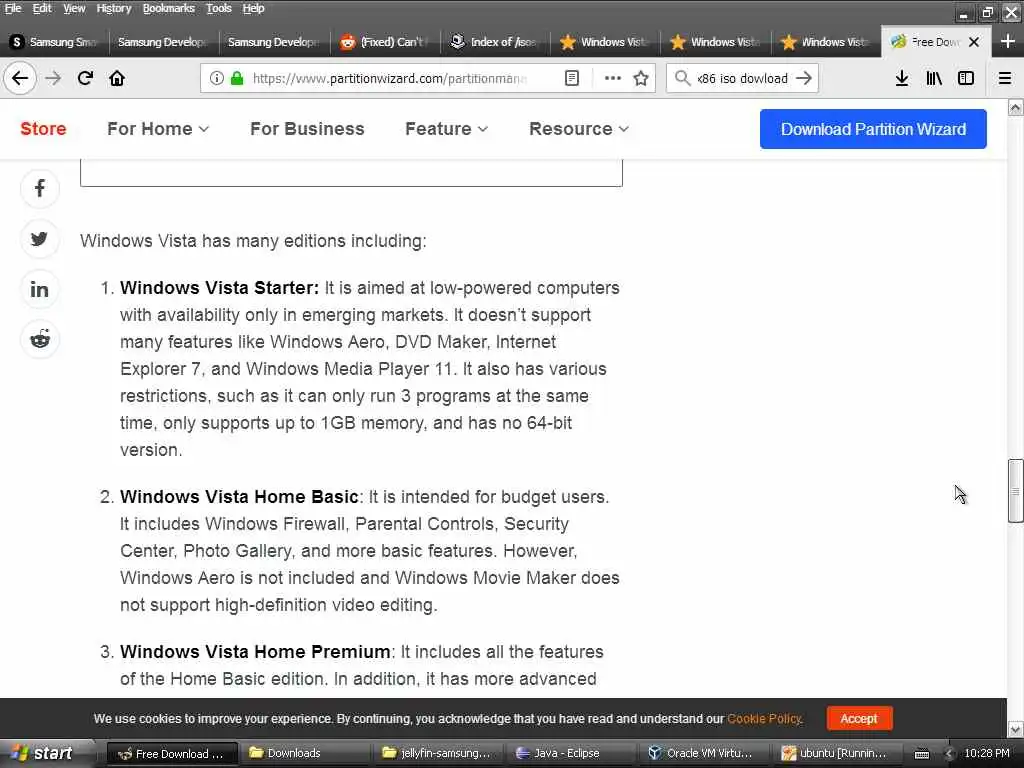Open Firefox hamburger menu

[1005, 78]
